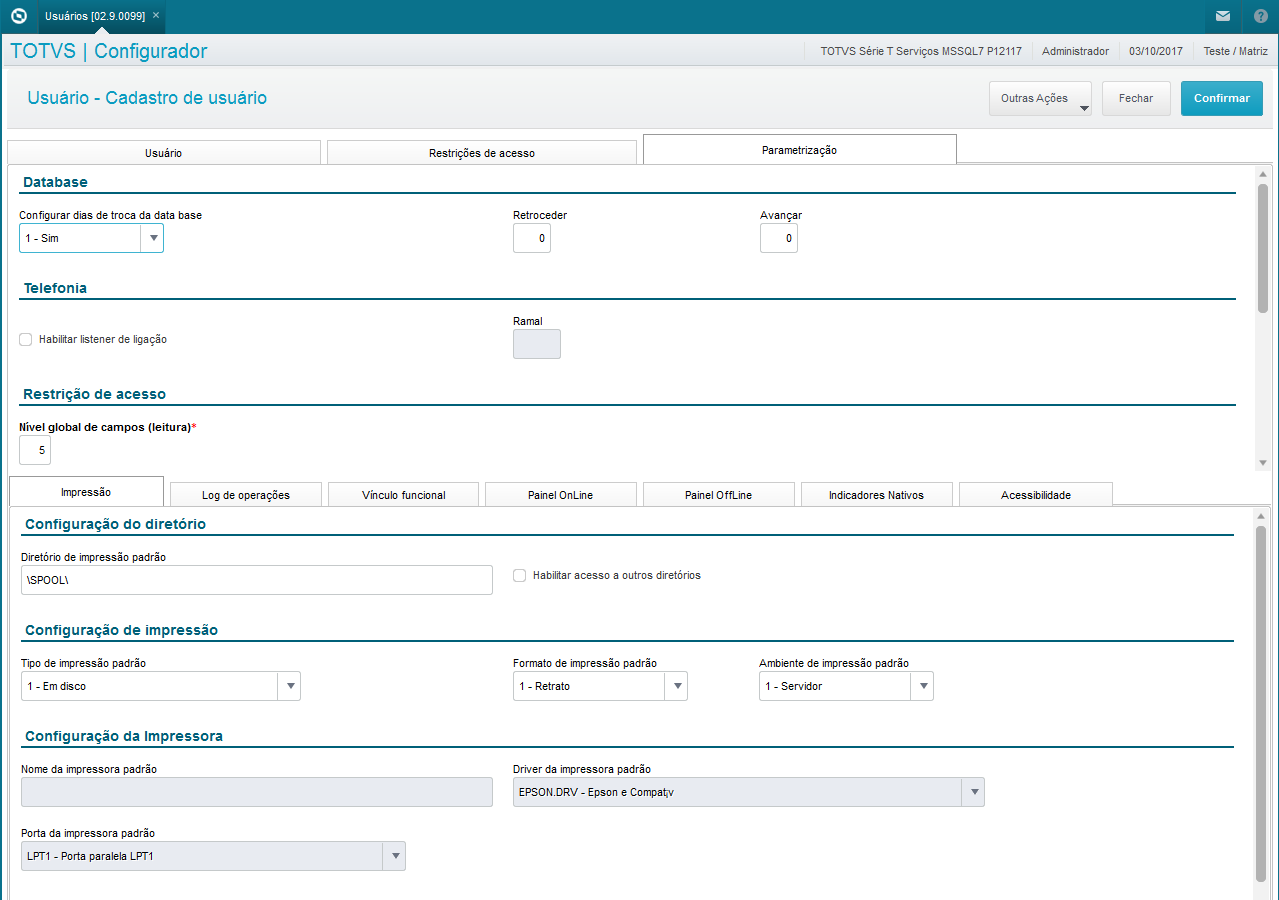This screenshot has width=1279, height=900.
Task: Close the Usuários [02.9.0099] tab
Action: [x=156, y=16]
